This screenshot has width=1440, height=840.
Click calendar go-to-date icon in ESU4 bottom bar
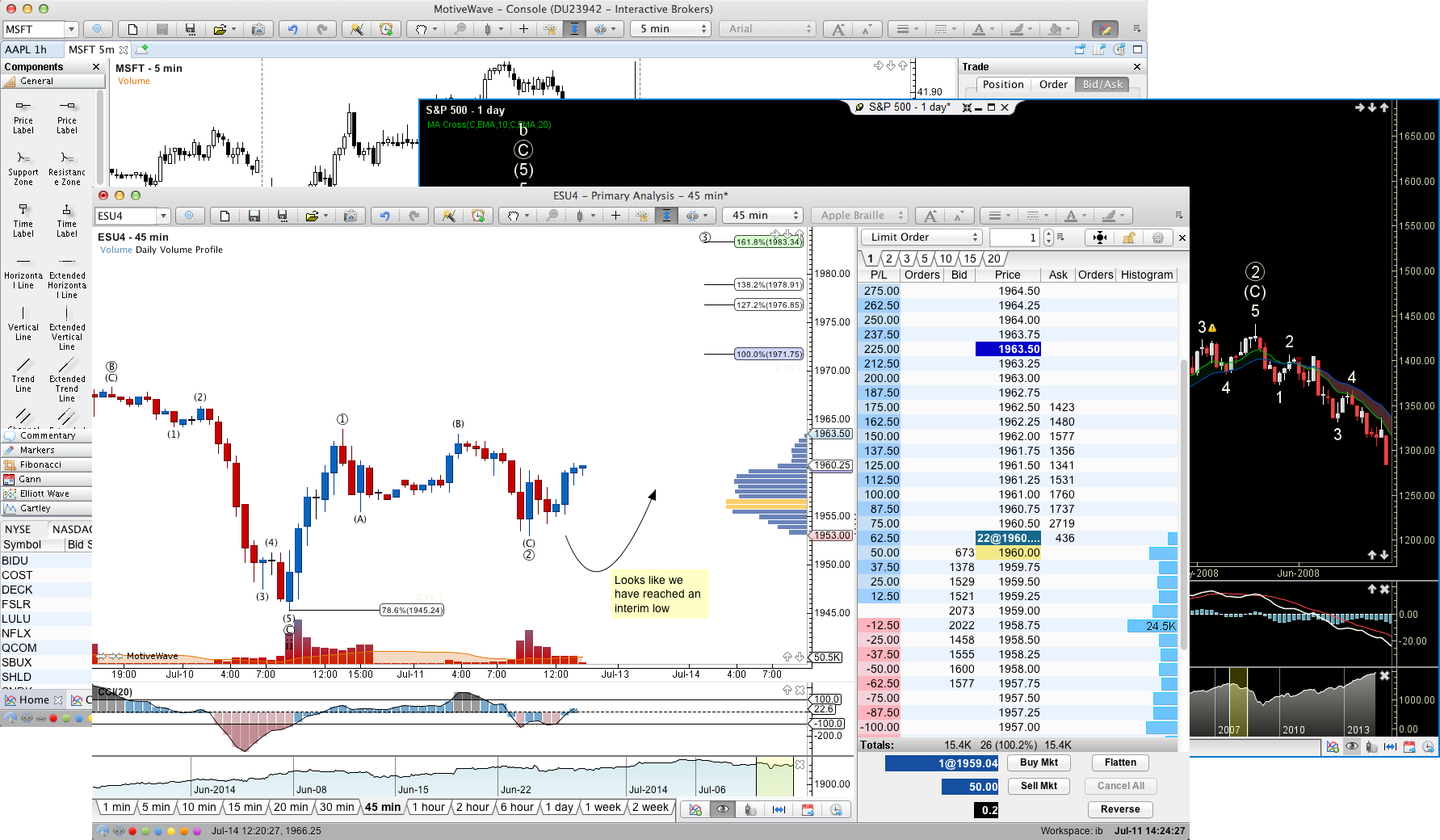tap(807, 809)
